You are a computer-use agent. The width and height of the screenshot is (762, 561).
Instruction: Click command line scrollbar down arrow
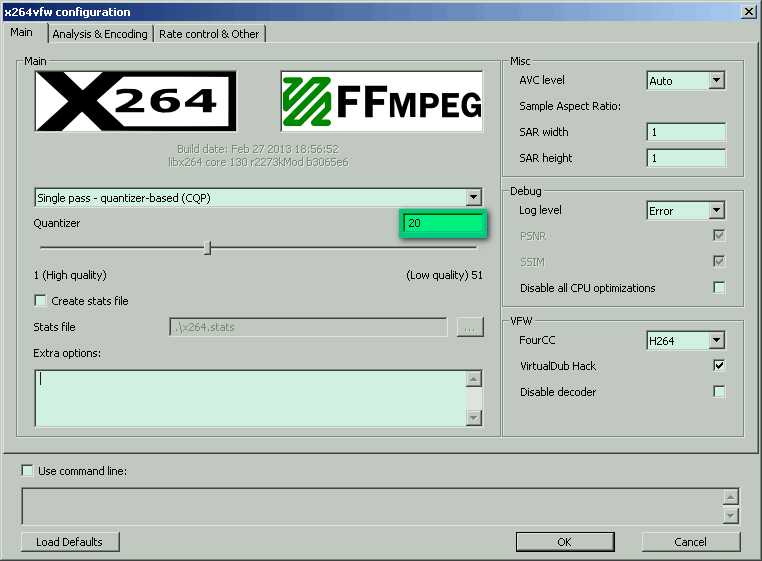tap(731, 515)
